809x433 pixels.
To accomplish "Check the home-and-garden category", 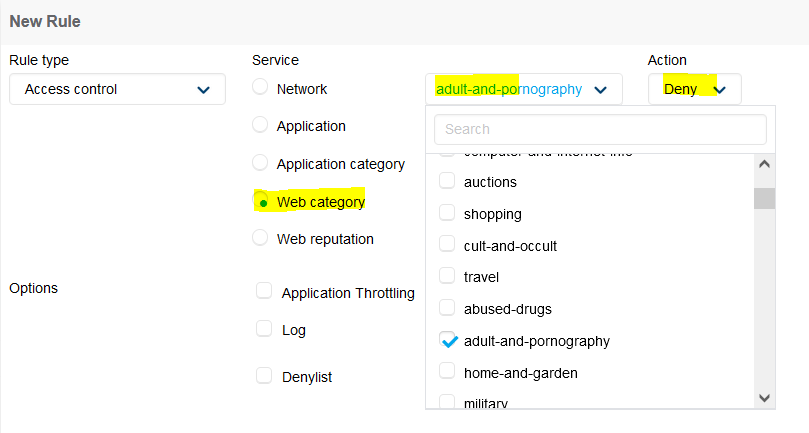I will coord(447,373).
